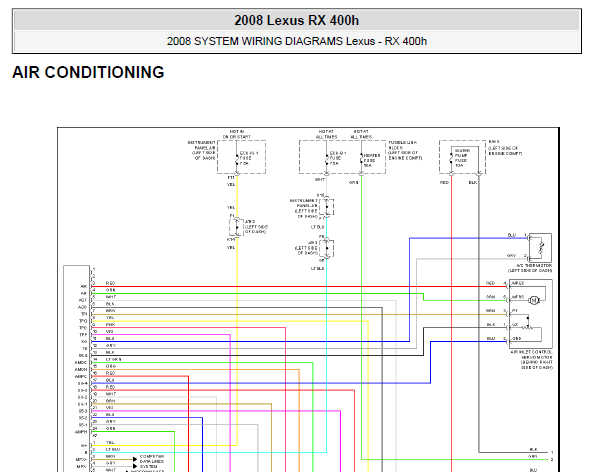Click the "AIR CONDITIONING" heading

coord(88,73)
